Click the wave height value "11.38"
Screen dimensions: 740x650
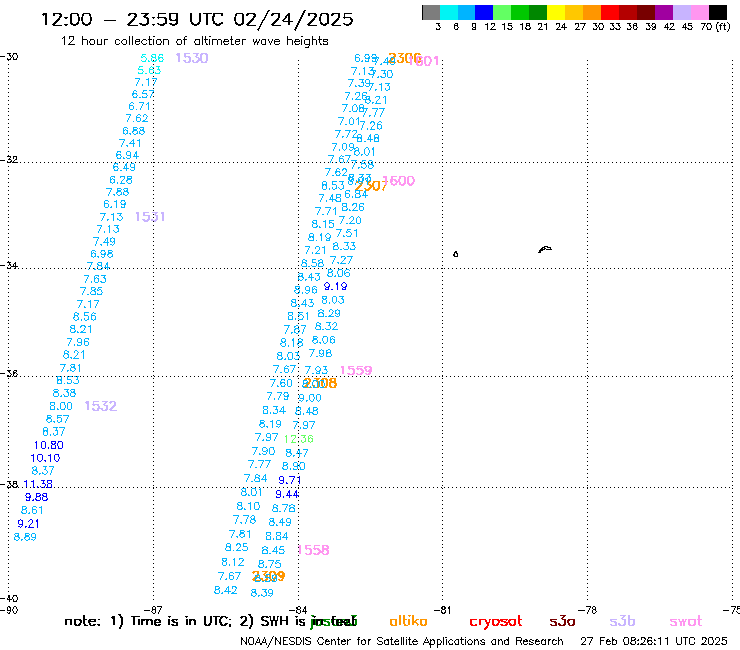pyautogui.click(x=38, y=484)
